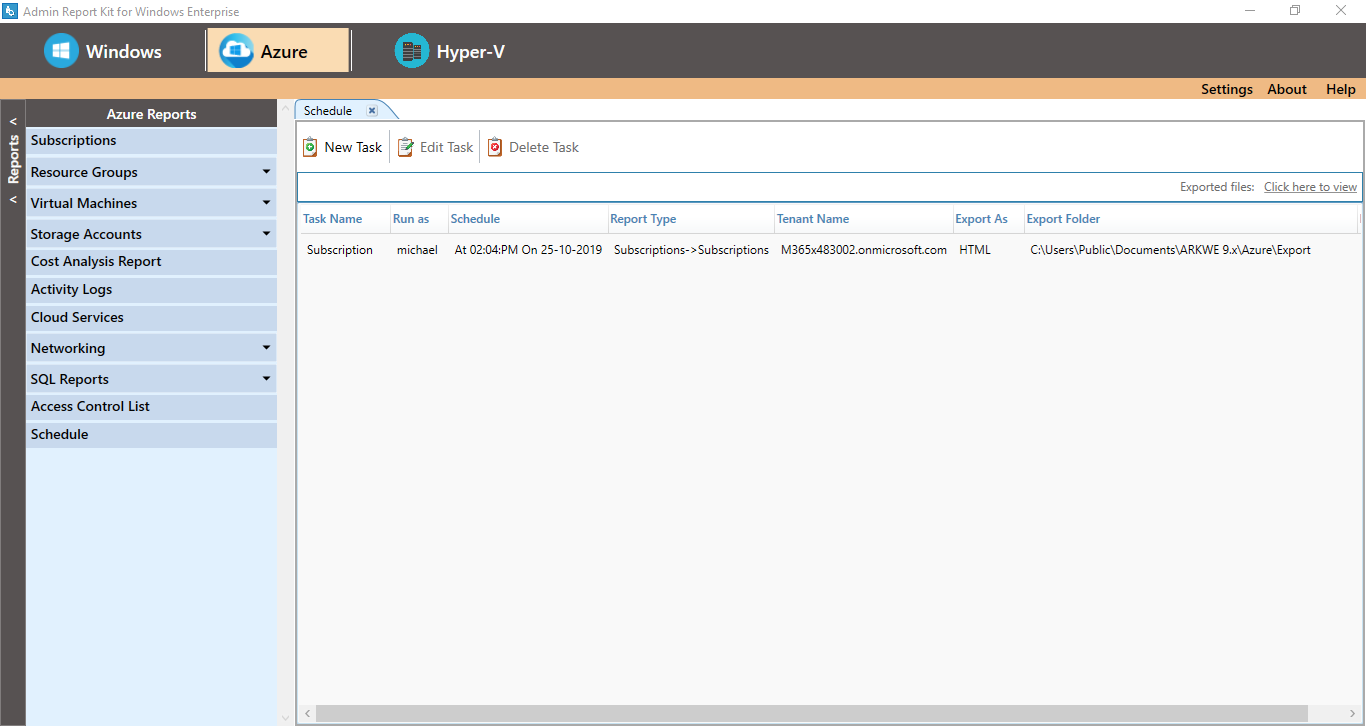Click the 'At 02:04:PM On 25-10-2019' cell
The height and width of the screenshot is (728, 1366).
pos(528,250)
